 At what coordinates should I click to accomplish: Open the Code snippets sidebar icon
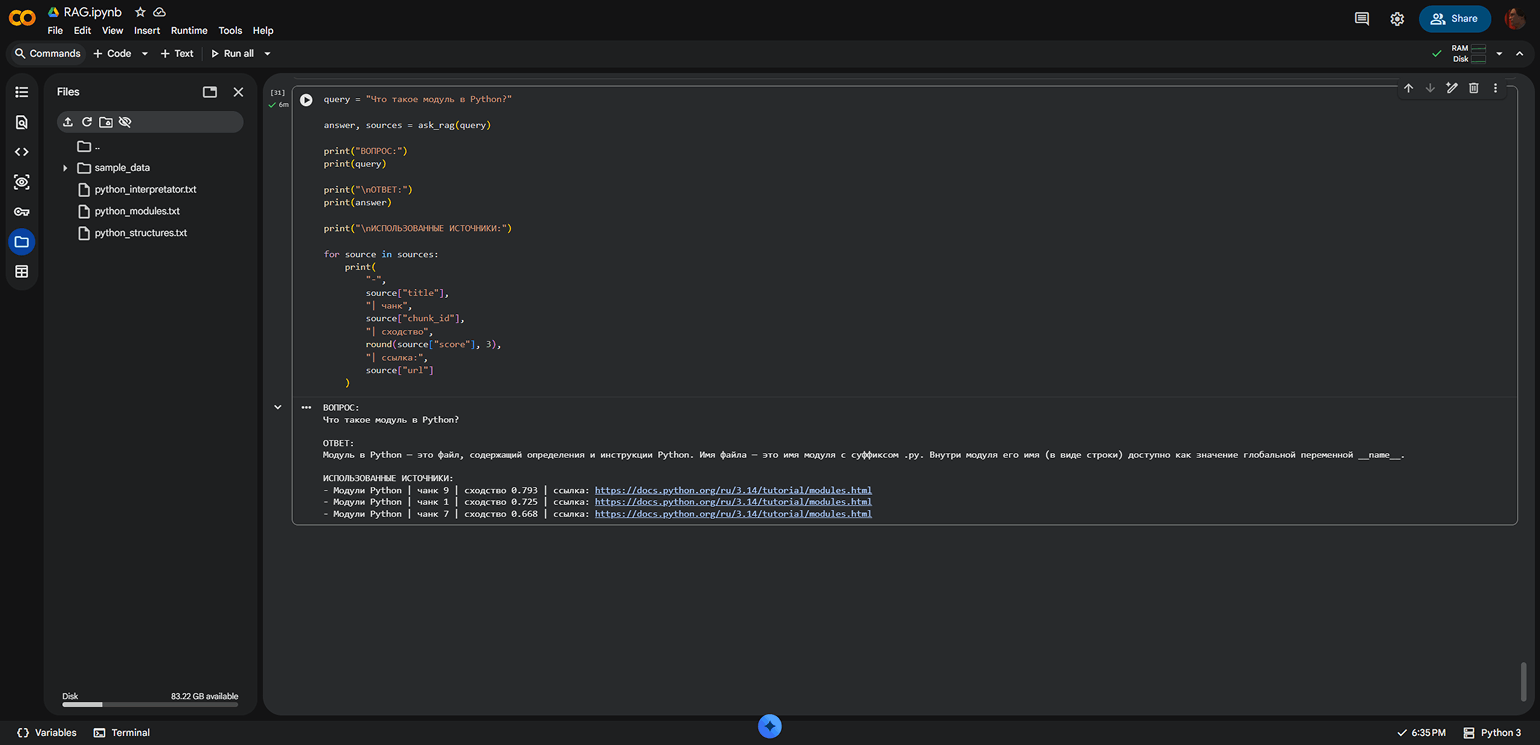[22, 152]
